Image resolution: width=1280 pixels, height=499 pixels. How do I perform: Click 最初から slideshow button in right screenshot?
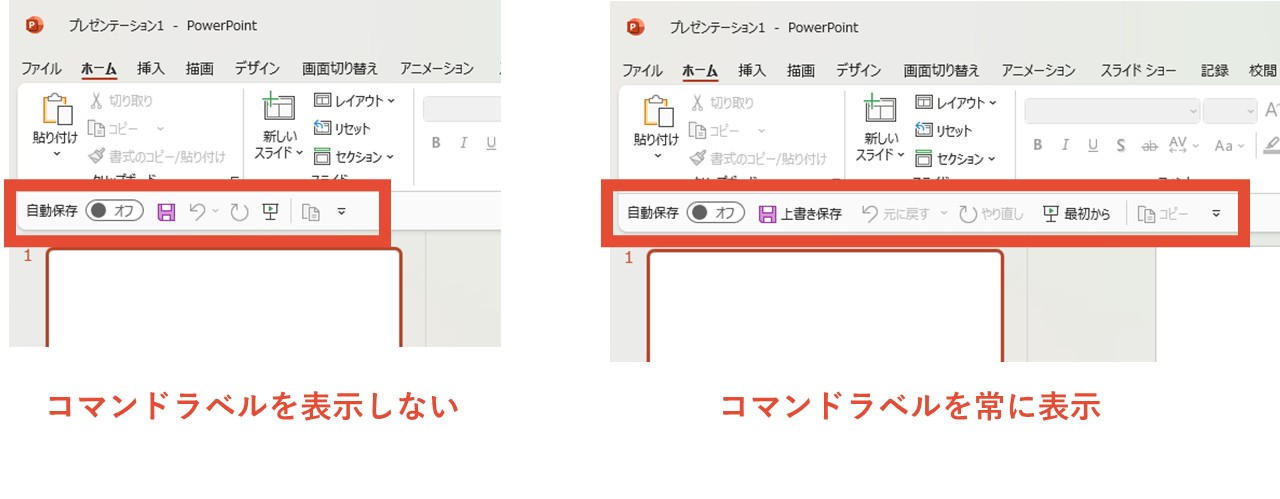point(1076,214)
